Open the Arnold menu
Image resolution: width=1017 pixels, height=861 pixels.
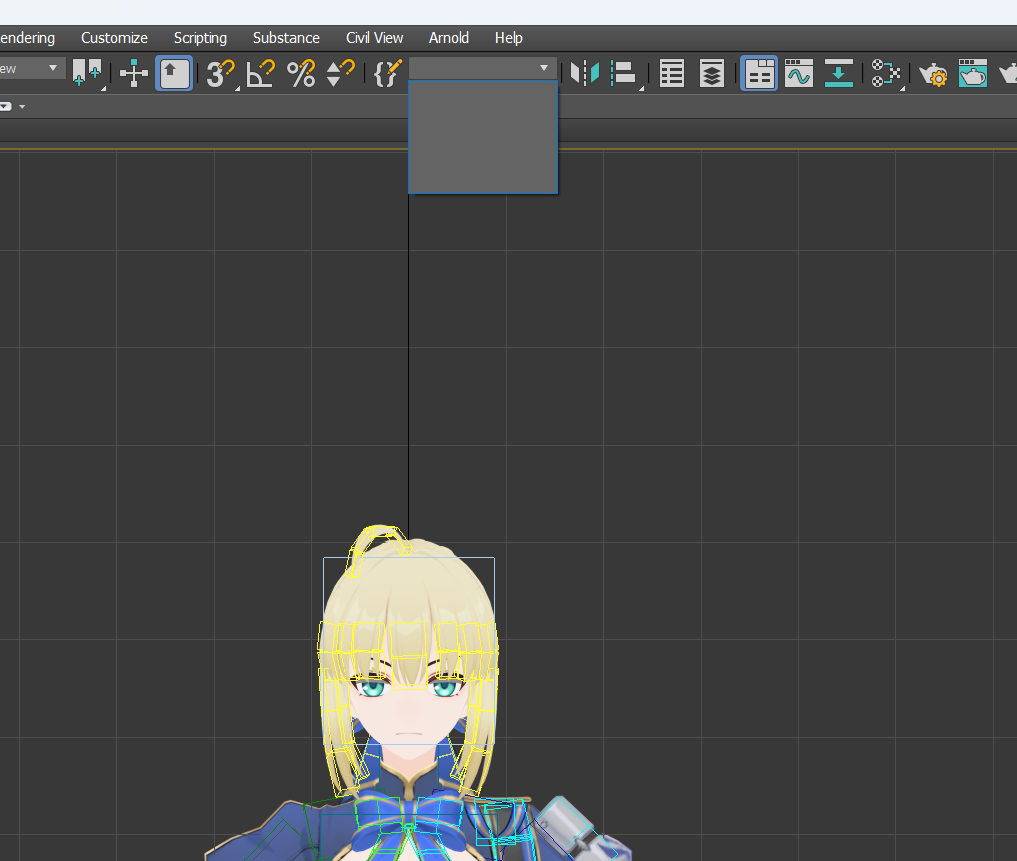449,38
